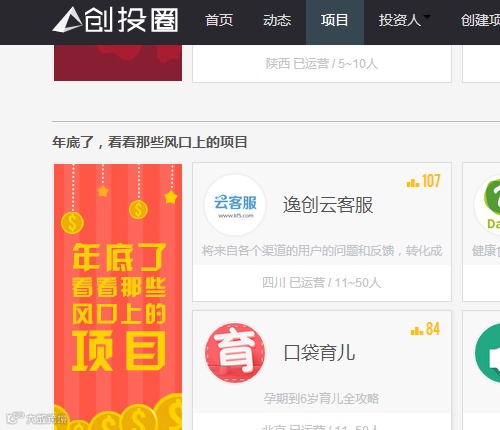
Task: Click the dark red map banner thumbnail
Action: click(x=118, y=63)
